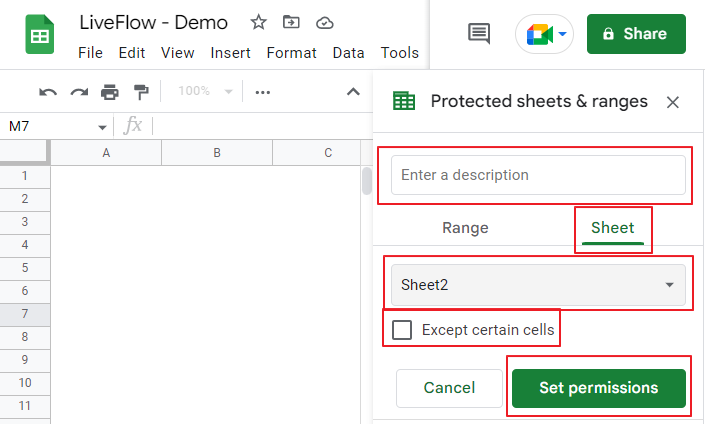Screen dimensions: 705x424
Task: Open the comment history icon
Action: tap(479, 34)
